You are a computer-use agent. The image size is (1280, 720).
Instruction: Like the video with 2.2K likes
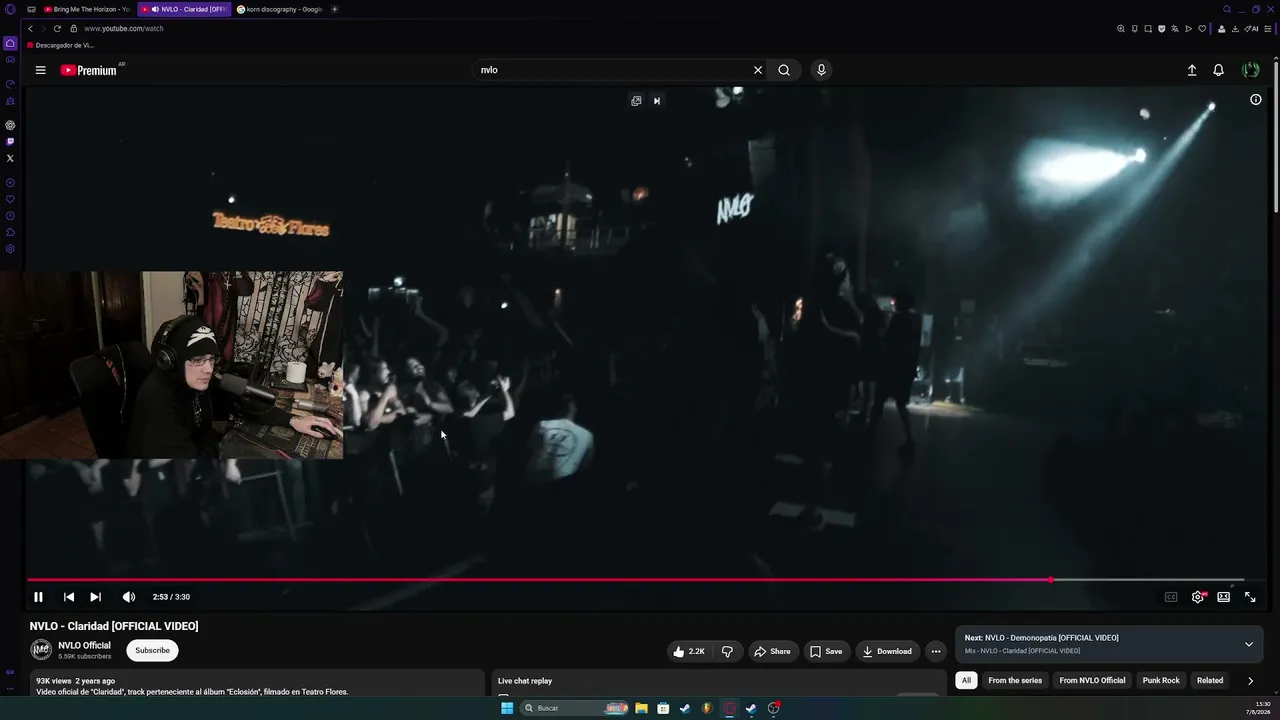point(689,652)
